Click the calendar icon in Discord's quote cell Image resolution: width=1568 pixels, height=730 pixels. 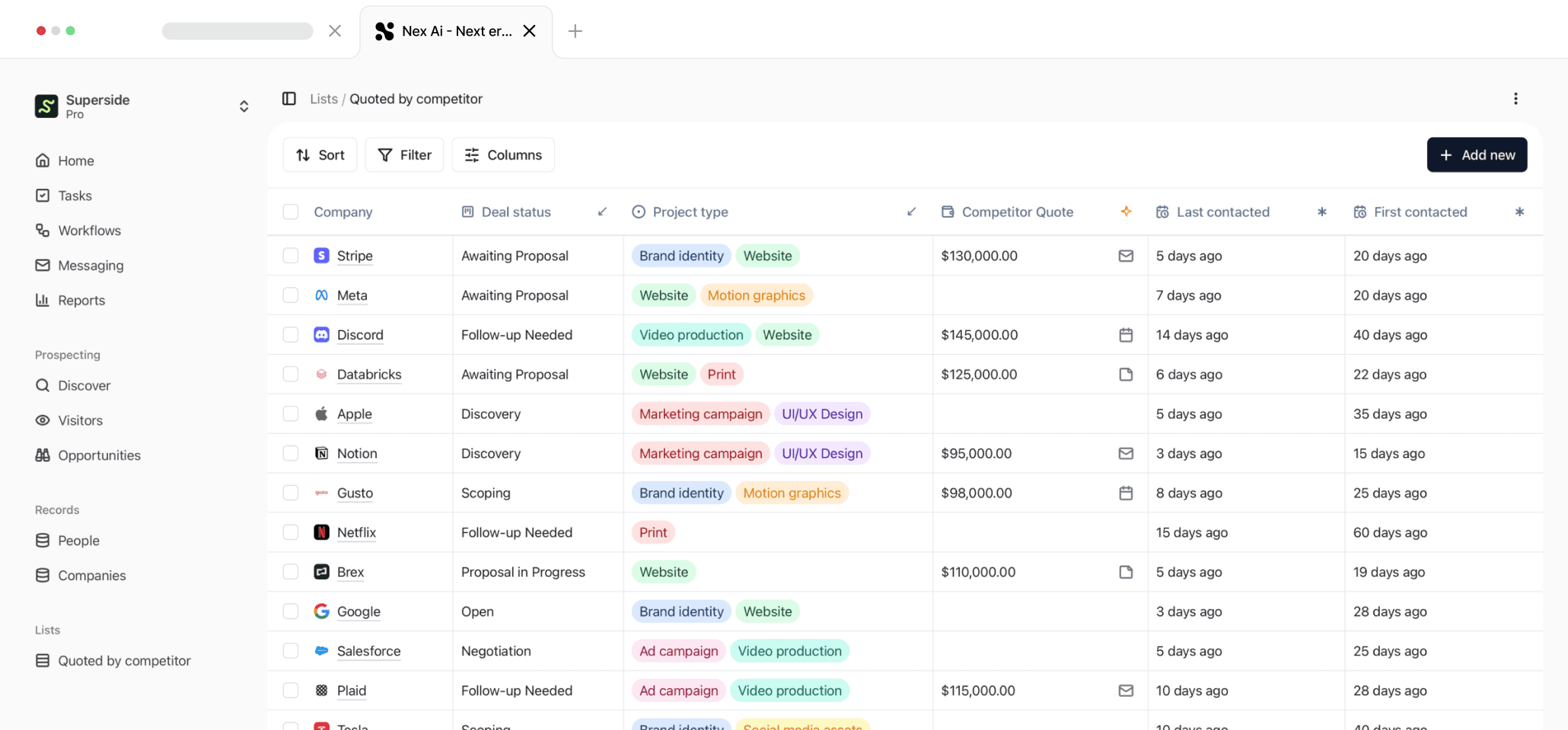1126,334
